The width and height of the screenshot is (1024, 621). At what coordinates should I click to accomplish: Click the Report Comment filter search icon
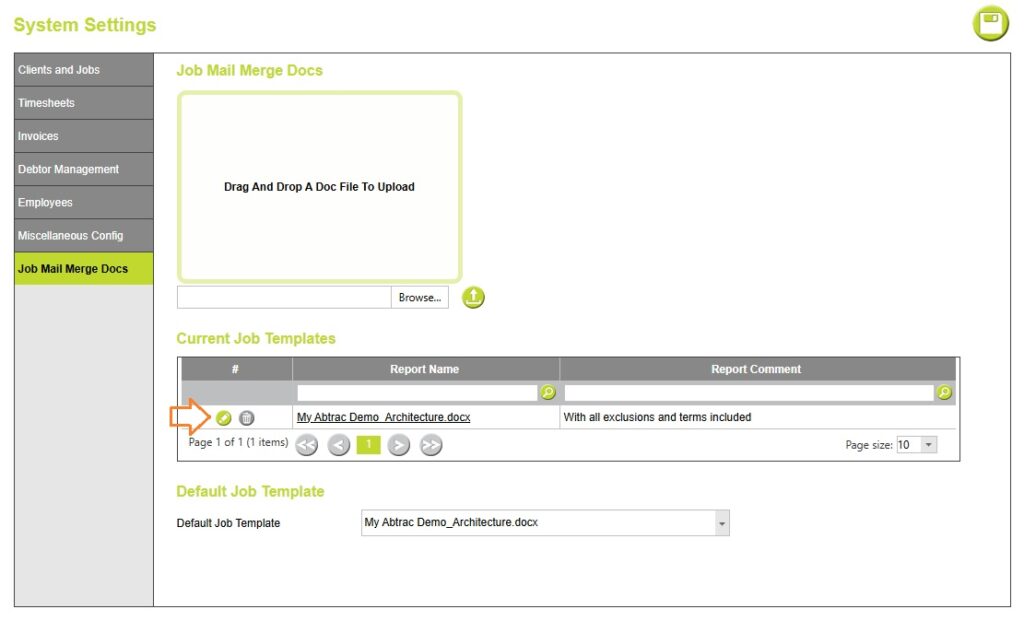pyautogui.click(x=944, y=393)
